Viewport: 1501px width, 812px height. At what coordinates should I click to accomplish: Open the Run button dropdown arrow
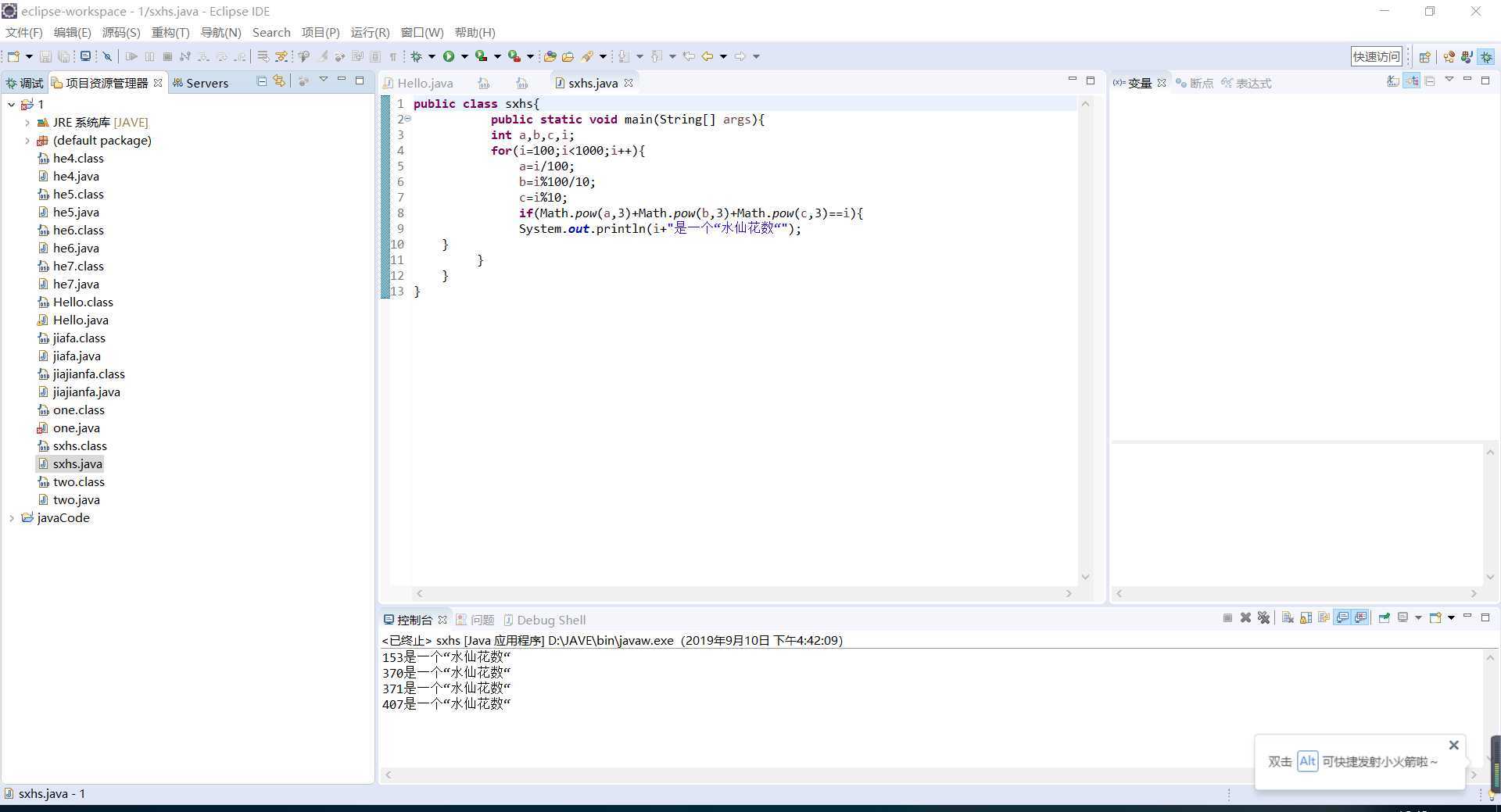(464, 56)
